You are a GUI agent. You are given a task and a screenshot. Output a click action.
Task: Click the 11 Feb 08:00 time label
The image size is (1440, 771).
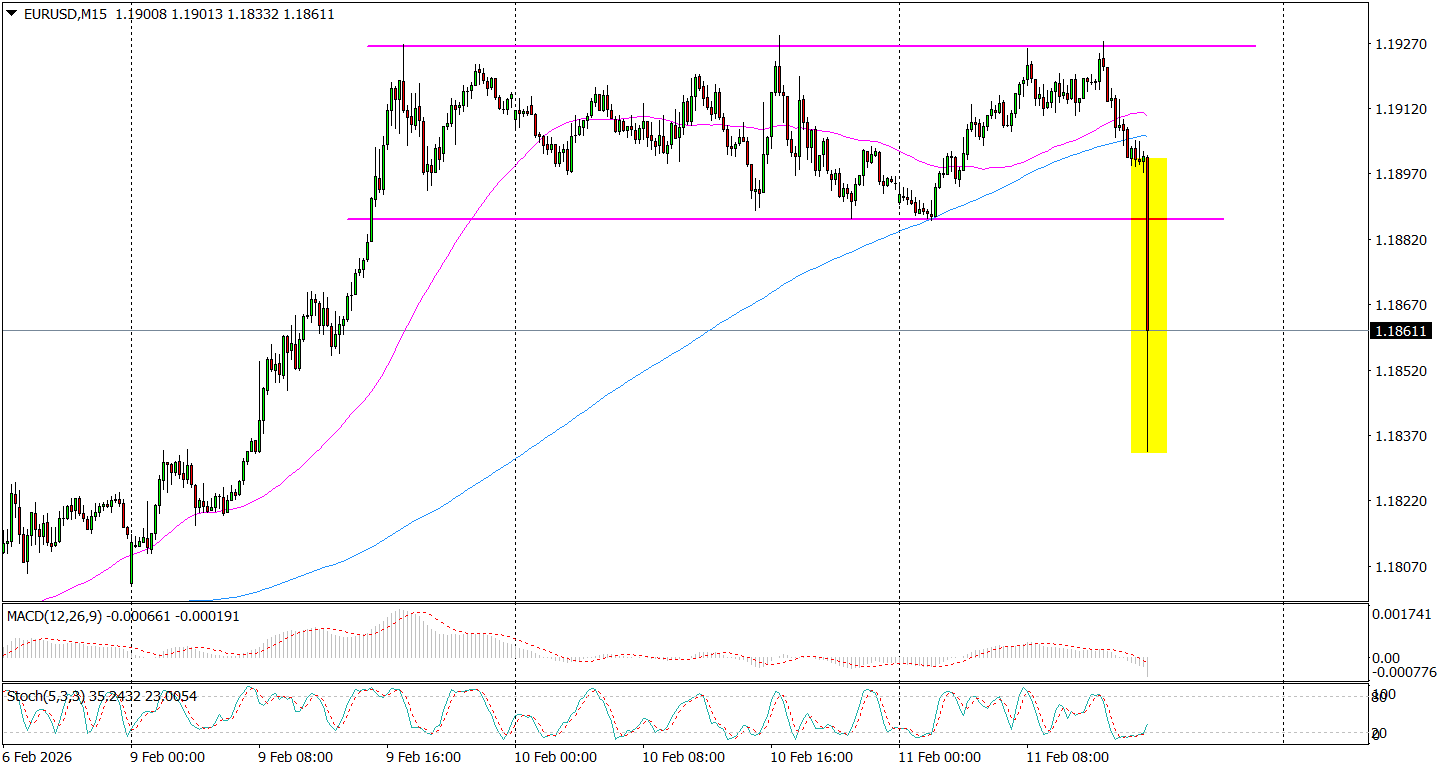pos(1068,757)
